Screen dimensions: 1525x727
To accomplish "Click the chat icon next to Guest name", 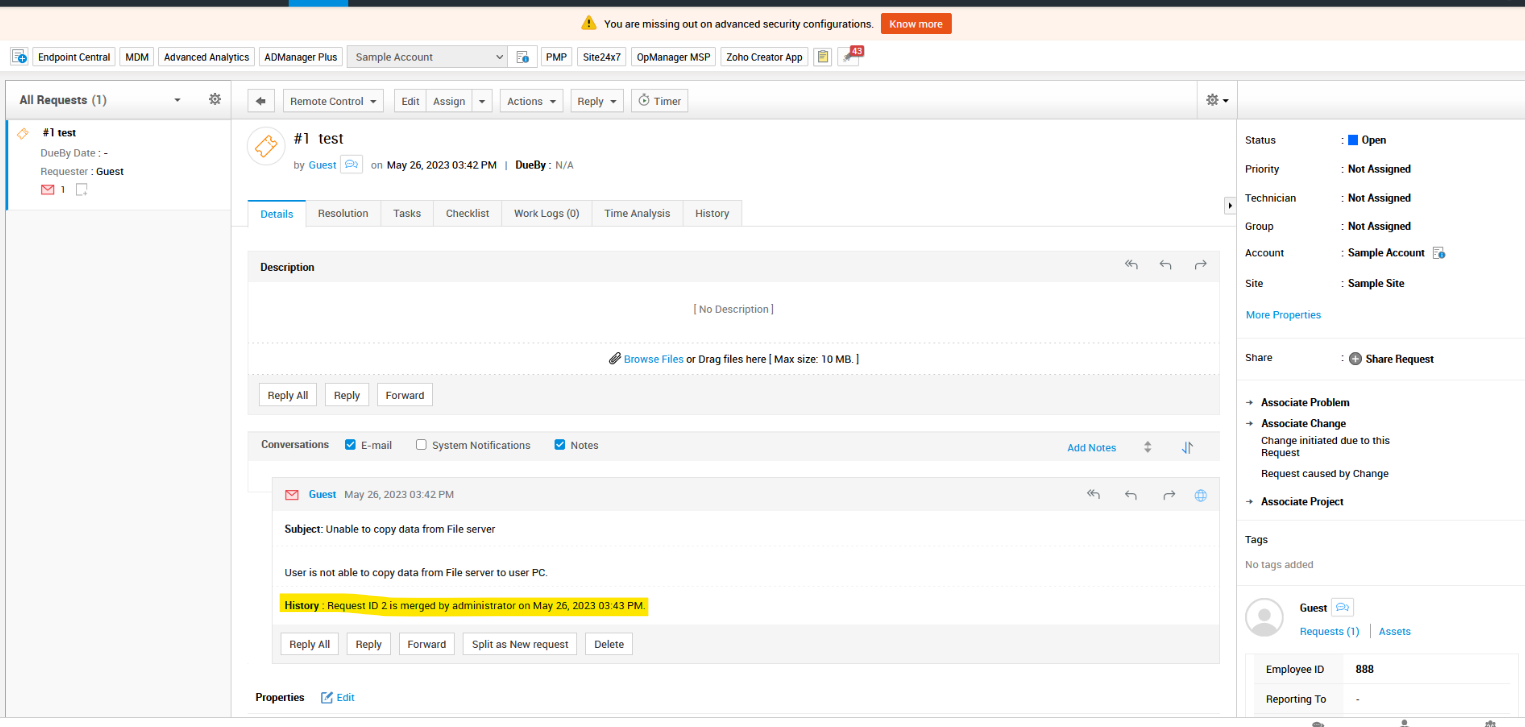I will 351,165.
